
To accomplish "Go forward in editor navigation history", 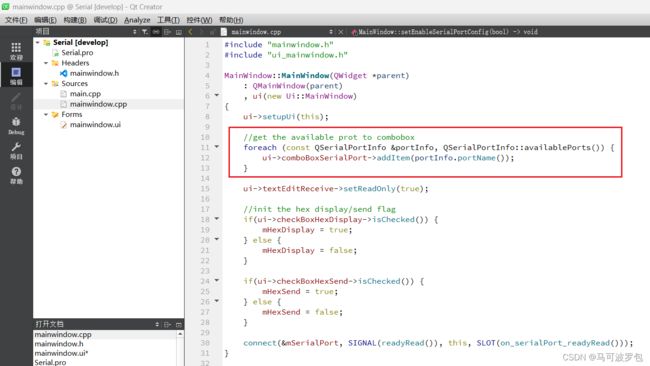I will coord(201,32).
